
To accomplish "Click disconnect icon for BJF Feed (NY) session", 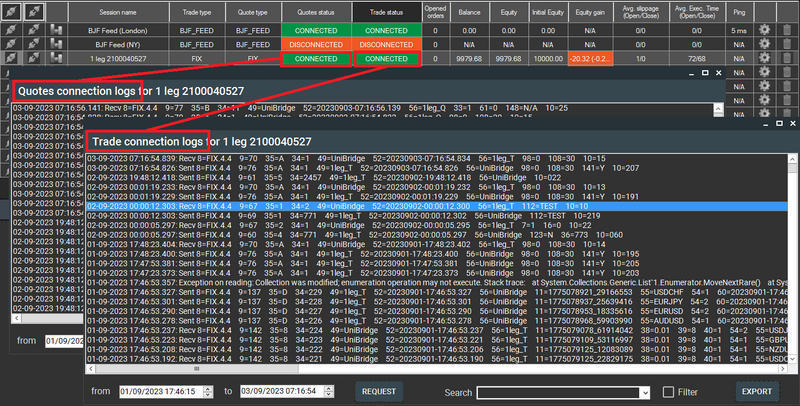I will pyautogui.click(x=33, y=45).
